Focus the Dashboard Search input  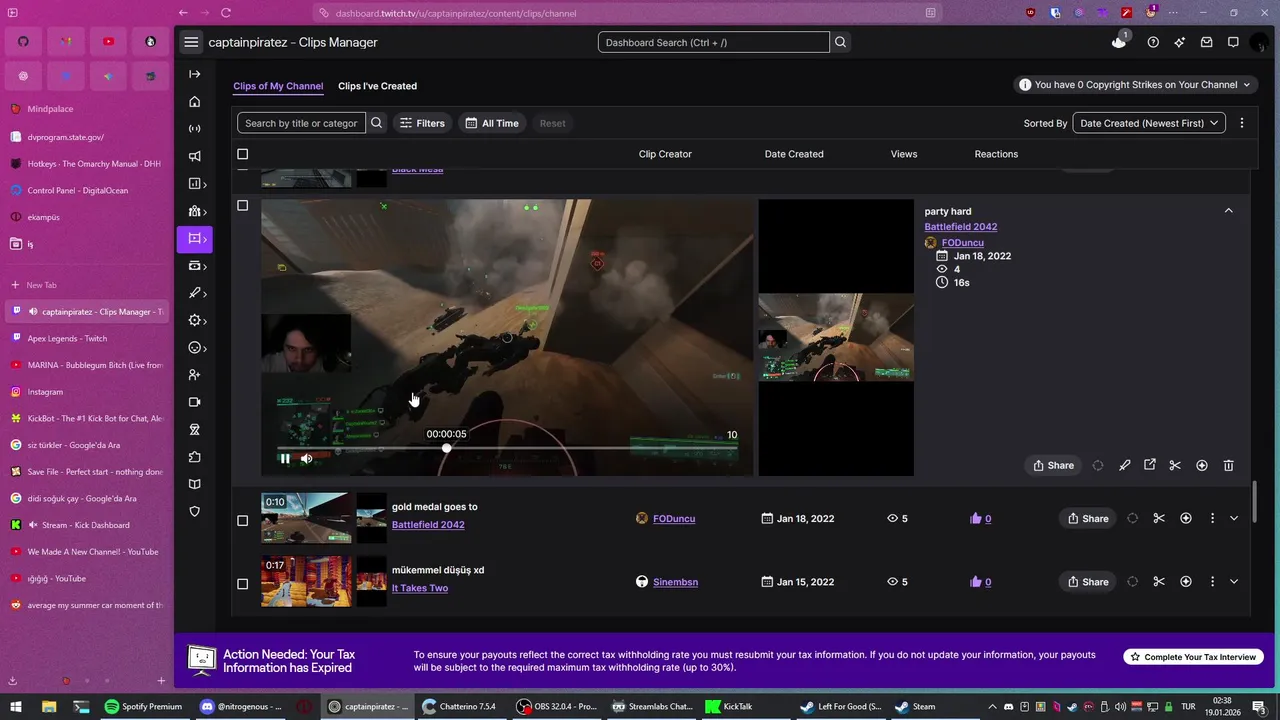pyautogui.click(x=714, y=42)
